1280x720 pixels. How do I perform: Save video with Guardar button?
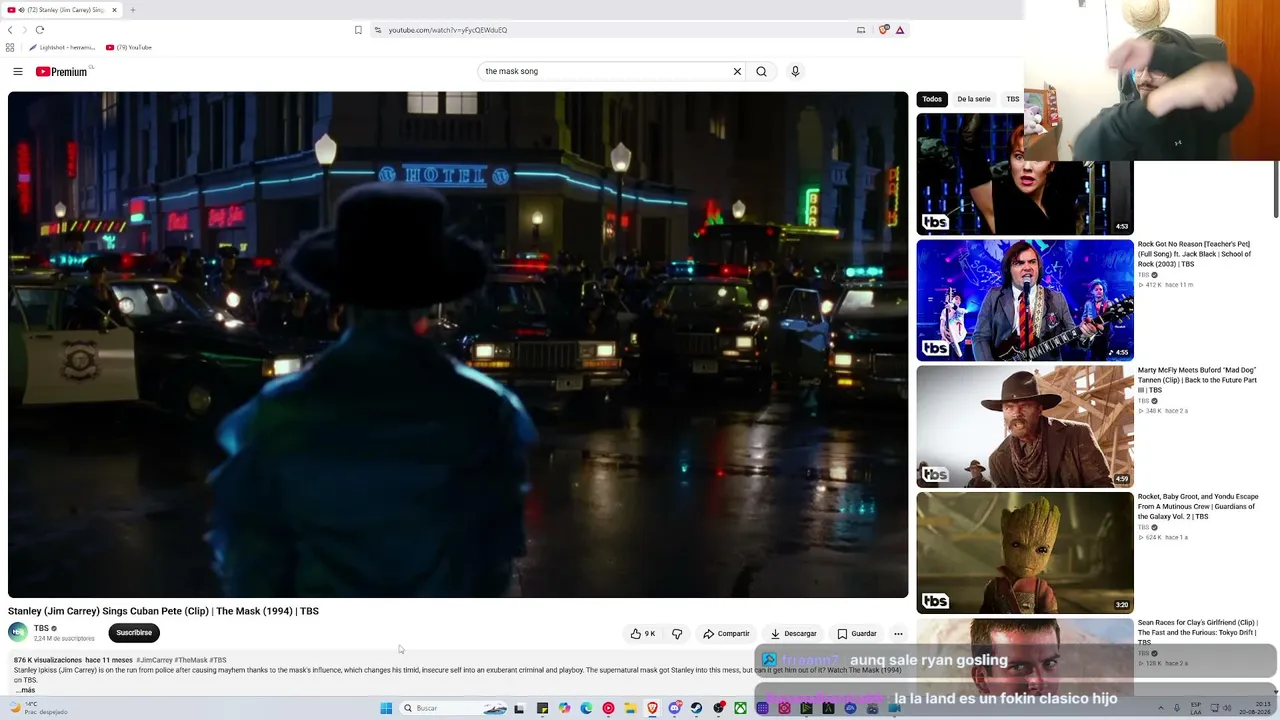[x=857, y=633]
